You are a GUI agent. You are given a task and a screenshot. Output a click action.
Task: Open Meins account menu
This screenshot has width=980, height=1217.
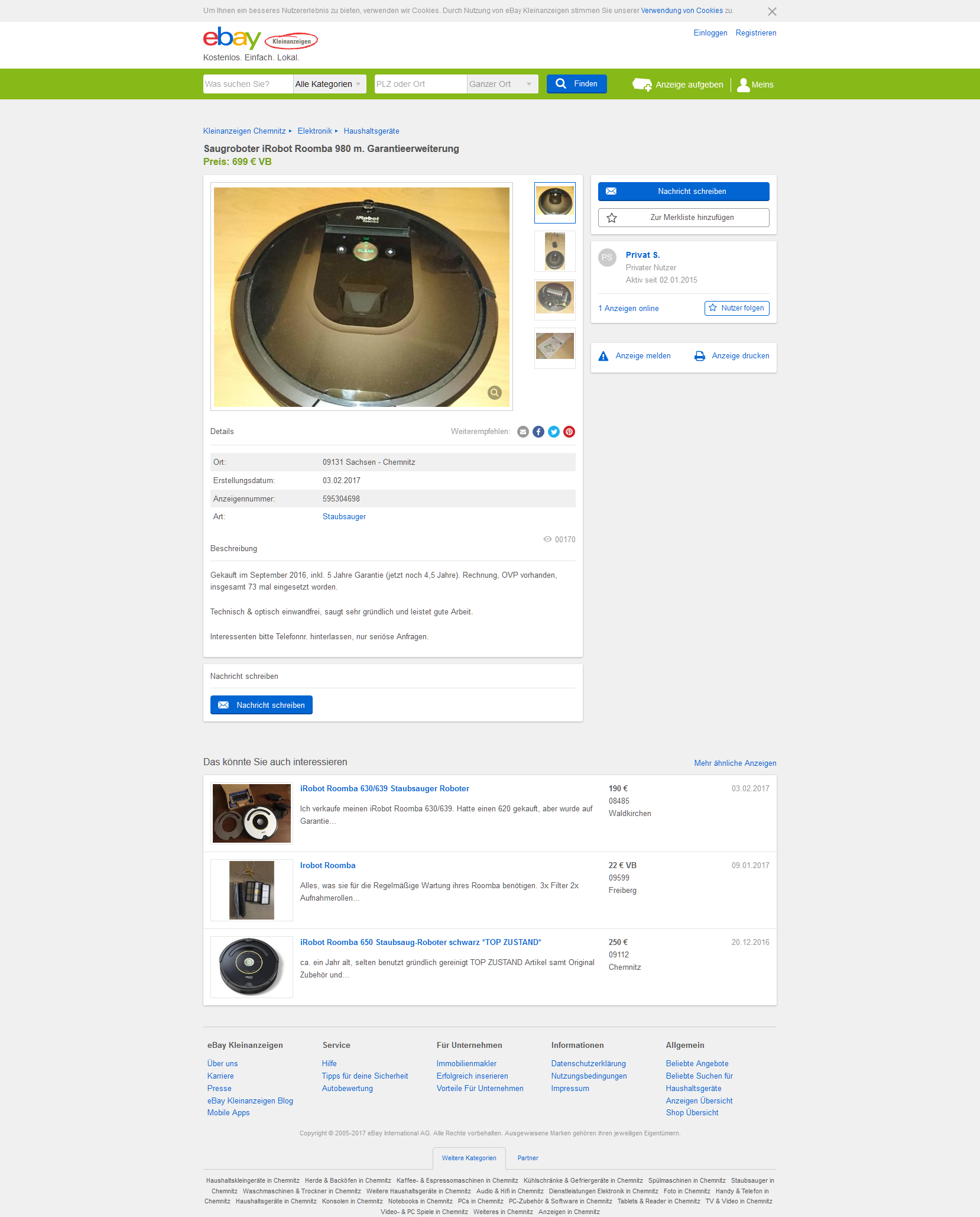(755, 85)
